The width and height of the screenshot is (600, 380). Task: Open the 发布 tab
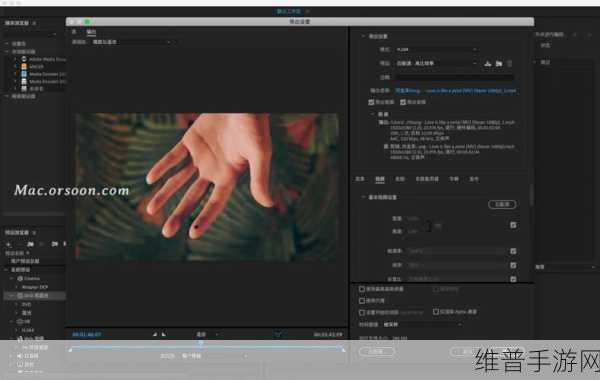click(x=474, y=179)
